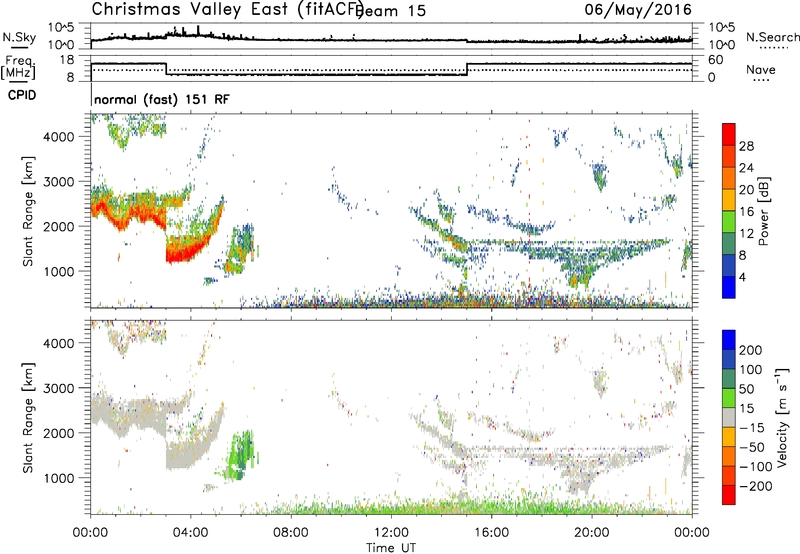Image resolution: width=800 pixels, height=554 pixels.
Task: Click the Velocity [m s-1] colorbar title
Action: (x=782, y=417)
